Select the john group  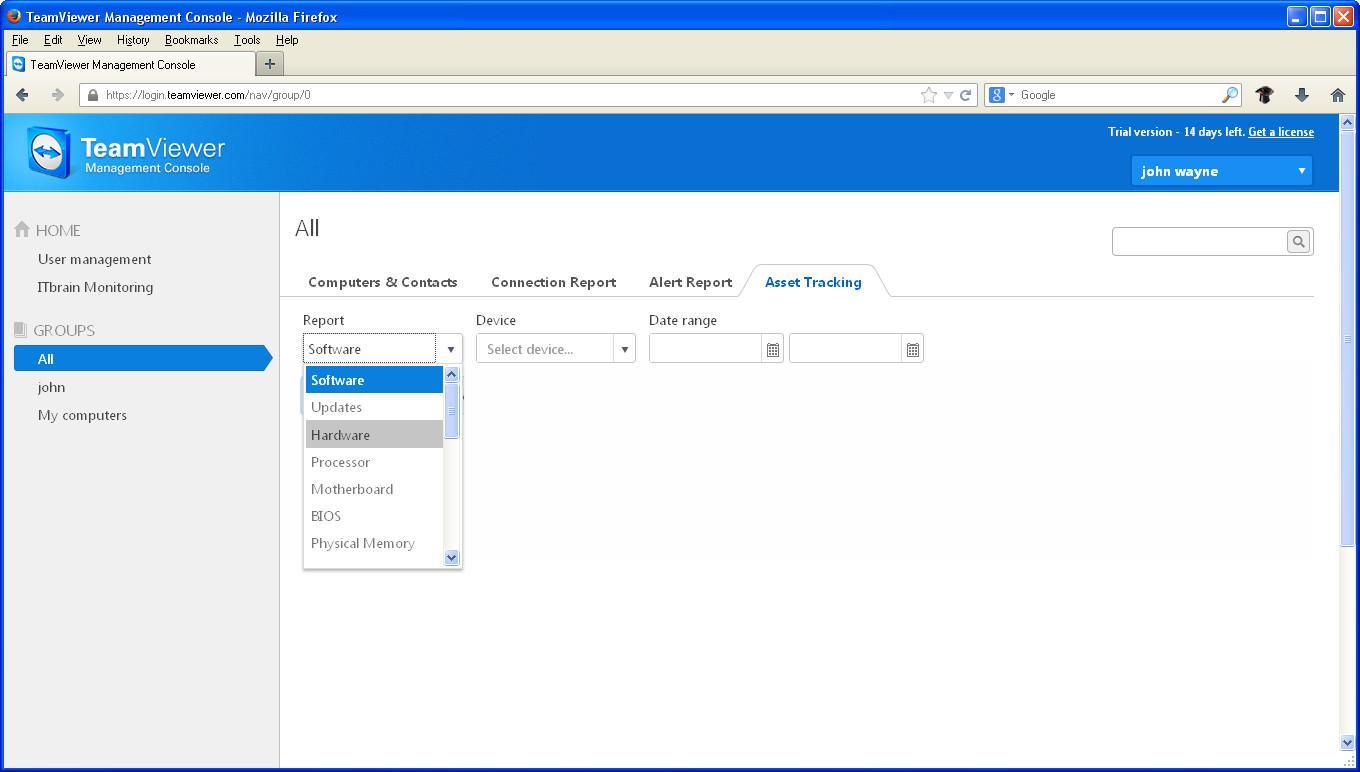point(52,387)
